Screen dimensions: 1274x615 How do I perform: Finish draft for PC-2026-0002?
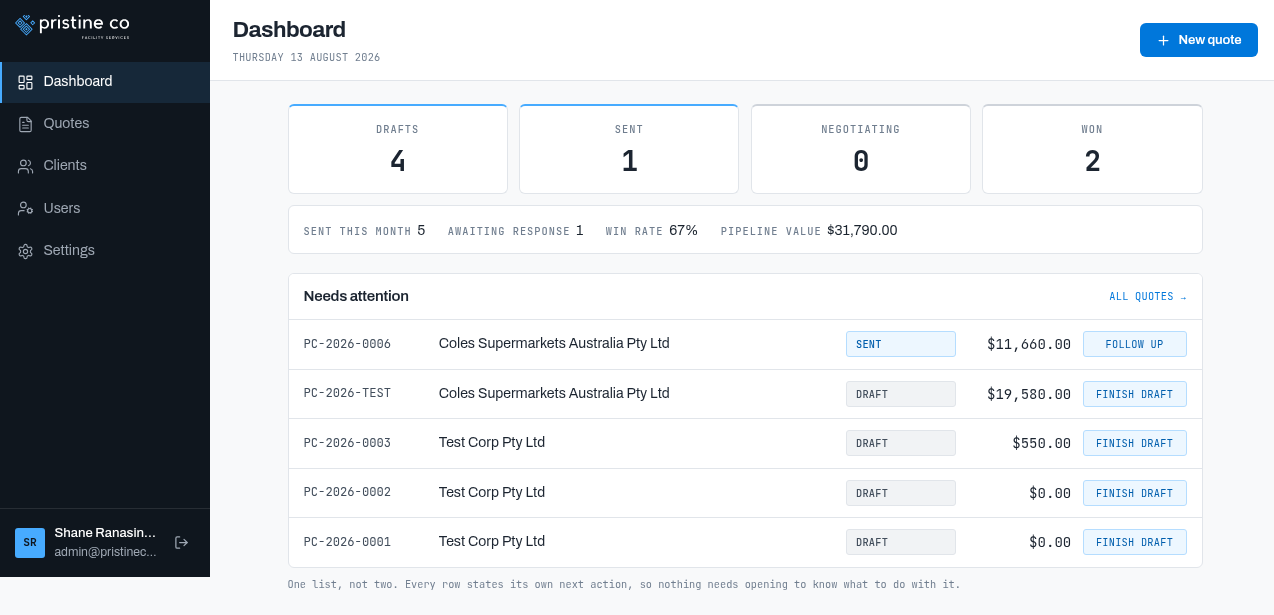click(1135, 493)
